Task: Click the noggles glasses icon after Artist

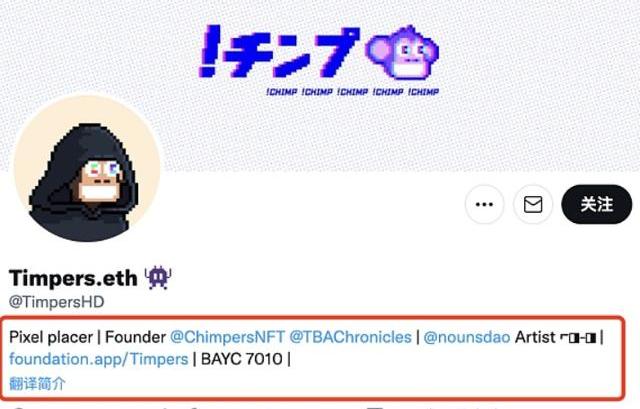Action: 578,338
